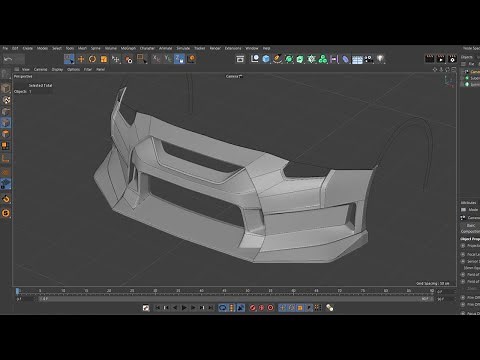Click the viewport maximize toggle icon

(x=454, y=70)
